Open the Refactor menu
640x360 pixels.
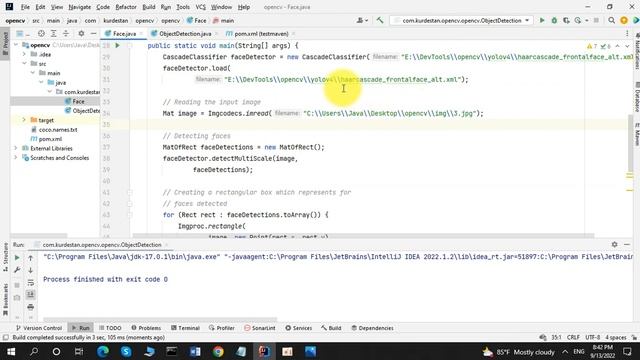(x=126, y=7)
